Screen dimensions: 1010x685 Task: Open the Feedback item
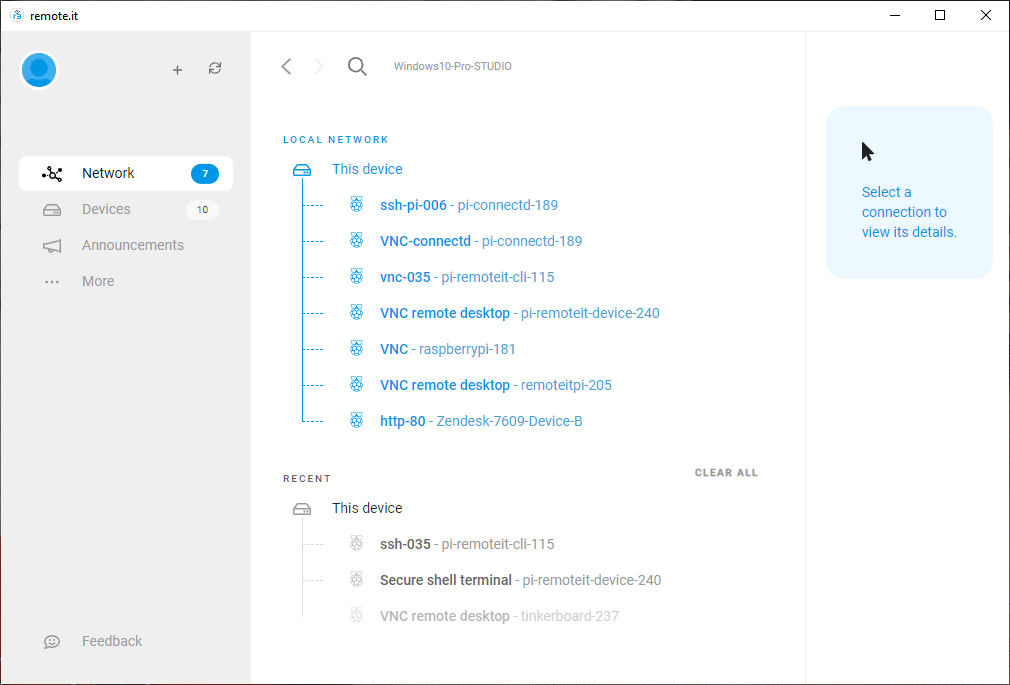(x=126, y=641)
